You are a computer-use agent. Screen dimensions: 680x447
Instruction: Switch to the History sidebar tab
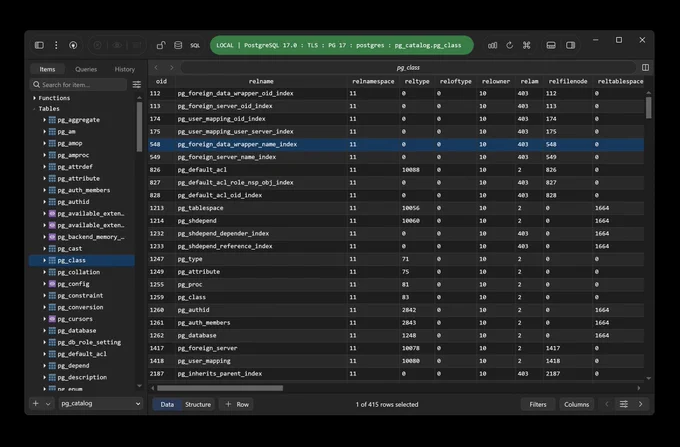coord(124,69)
